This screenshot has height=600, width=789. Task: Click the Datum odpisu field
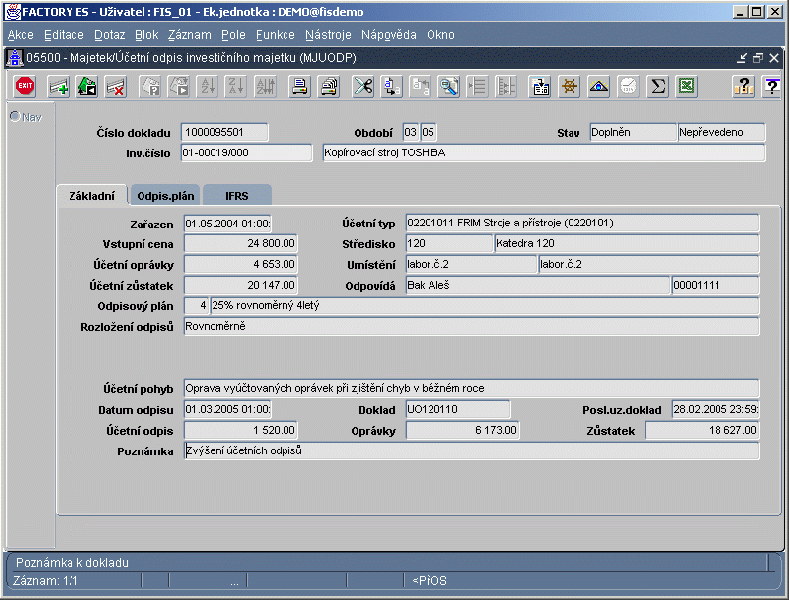(228, 410)
